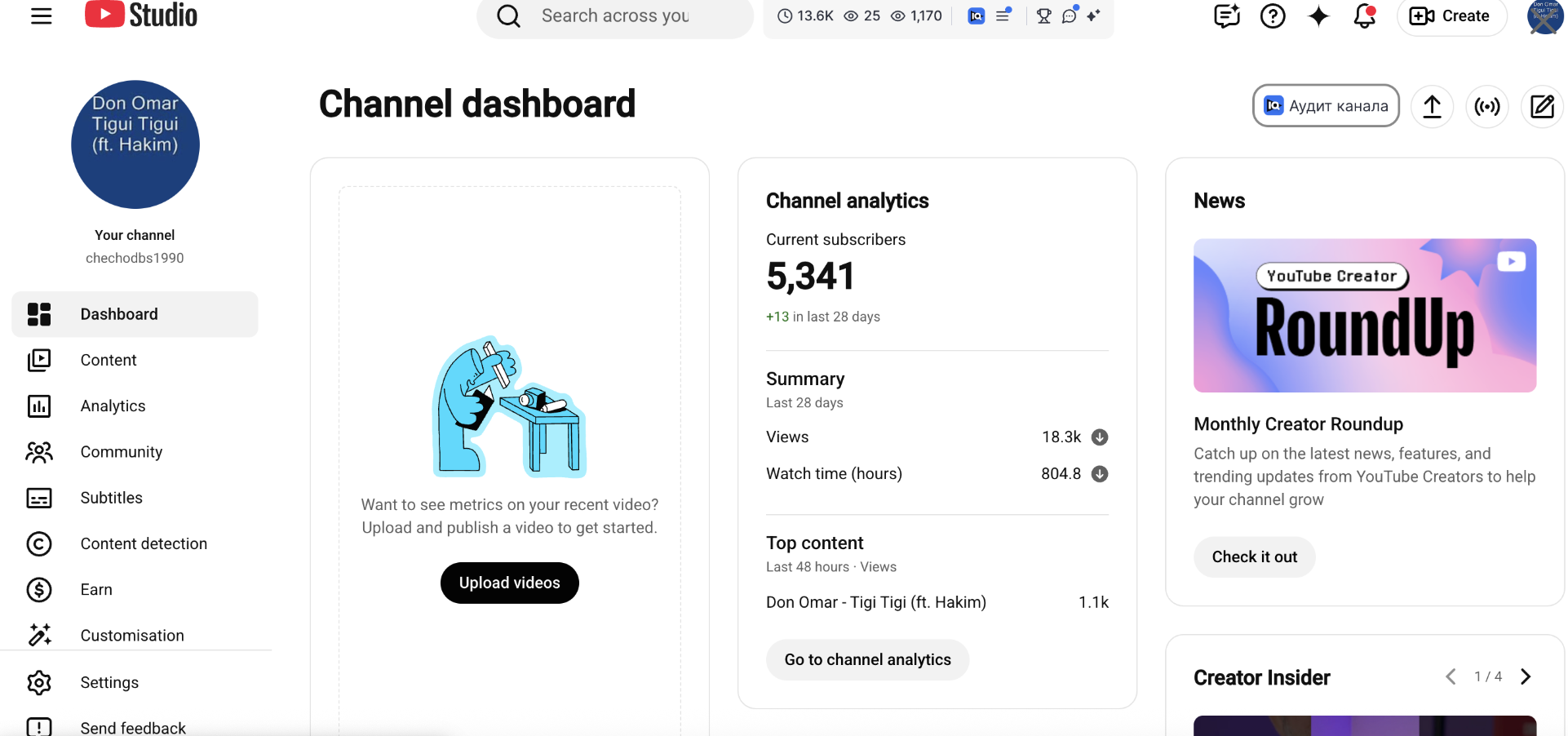Click the Go to channel analytics button
The height and width of the screenshot is (736, 1568).
pos(867,659)
